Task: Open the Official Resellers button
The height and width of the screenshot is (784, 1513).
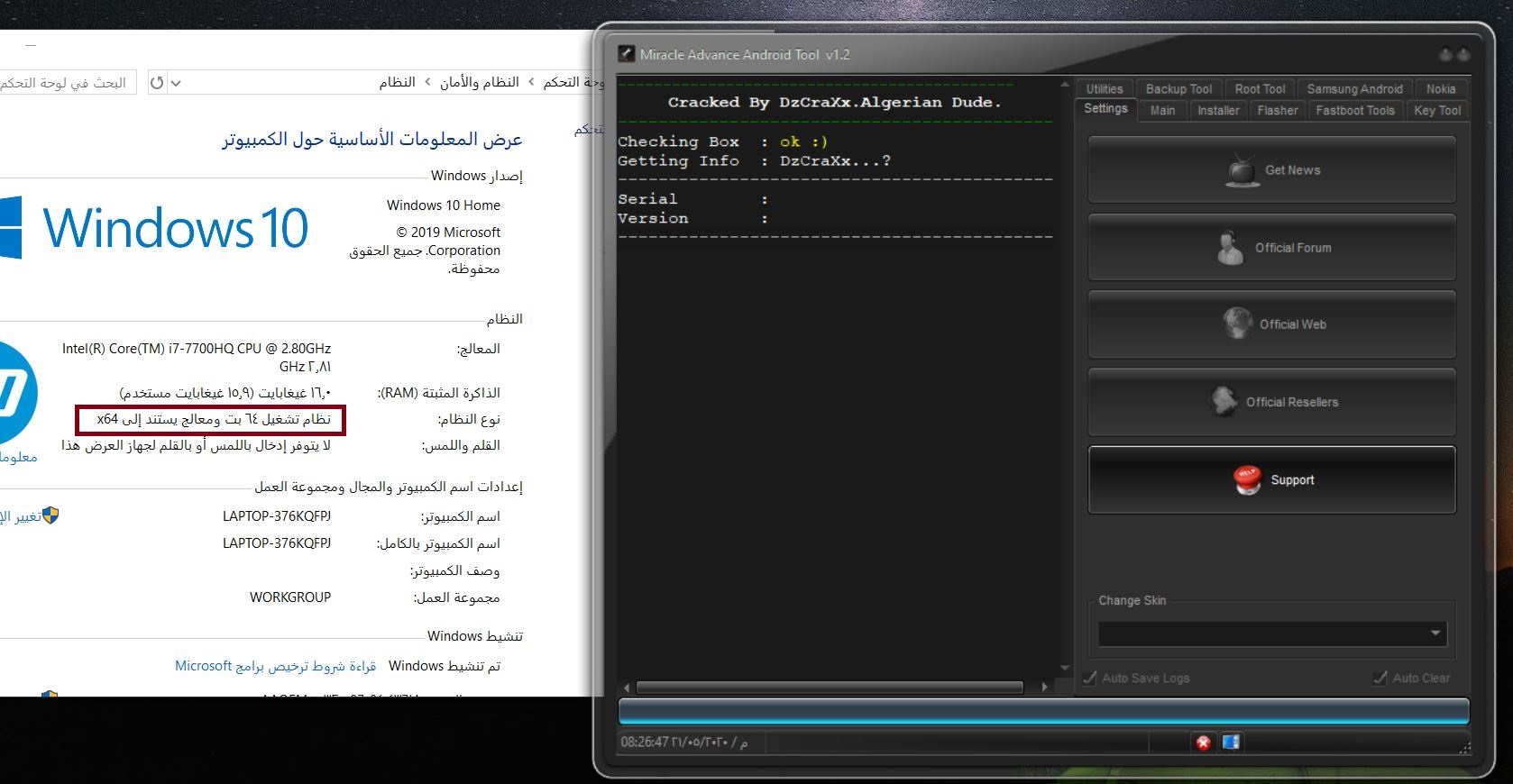Action: click(x=1272, y=402)
